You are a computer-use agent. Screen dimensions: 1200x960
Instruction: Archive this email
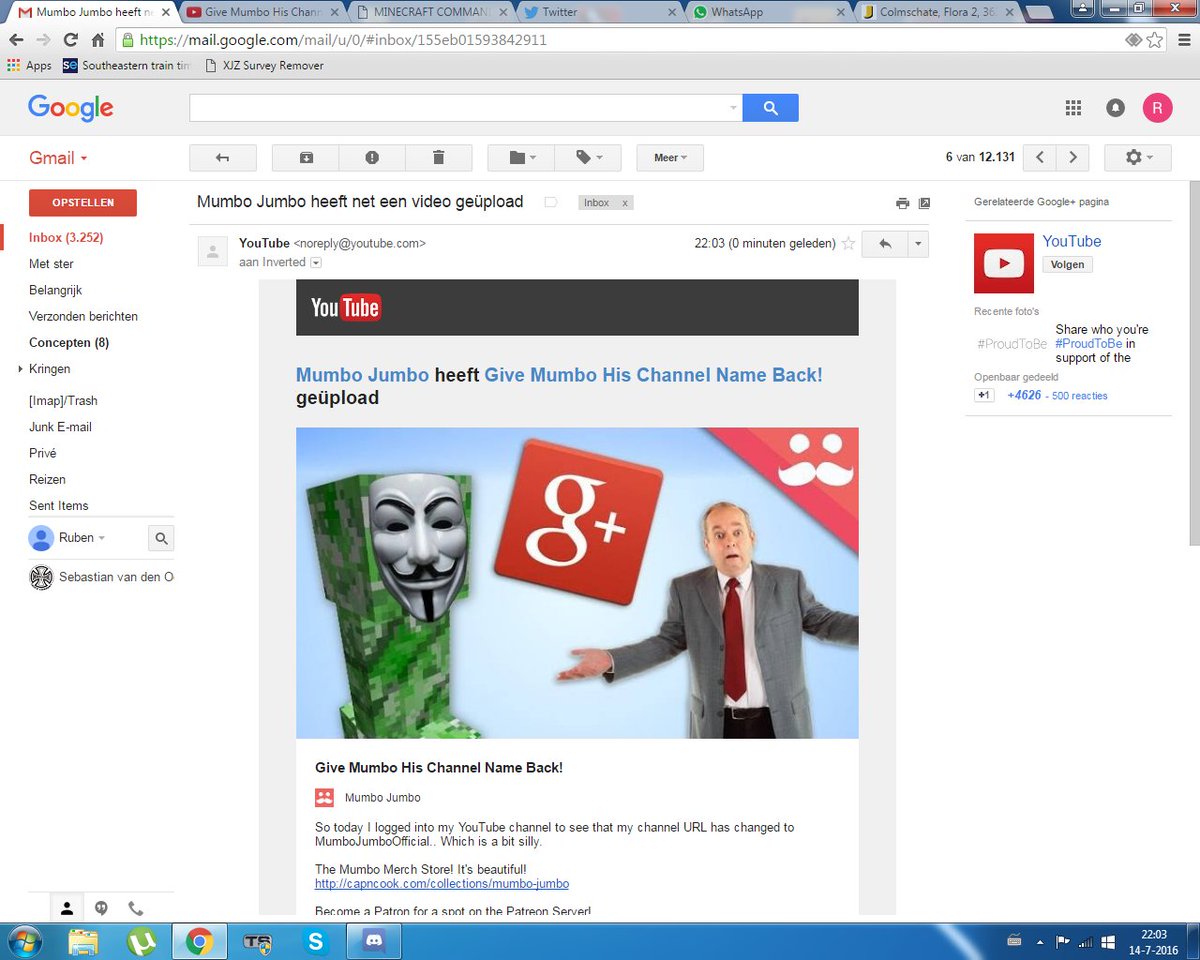click(306, 158)
